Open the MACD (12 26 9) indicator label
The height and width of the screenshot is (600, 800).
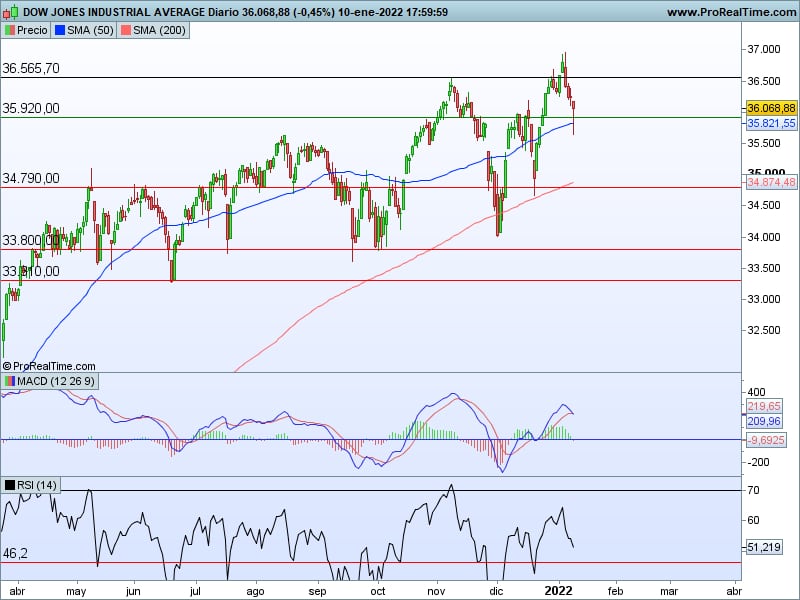pyautogui.click(x=49, y=381)
